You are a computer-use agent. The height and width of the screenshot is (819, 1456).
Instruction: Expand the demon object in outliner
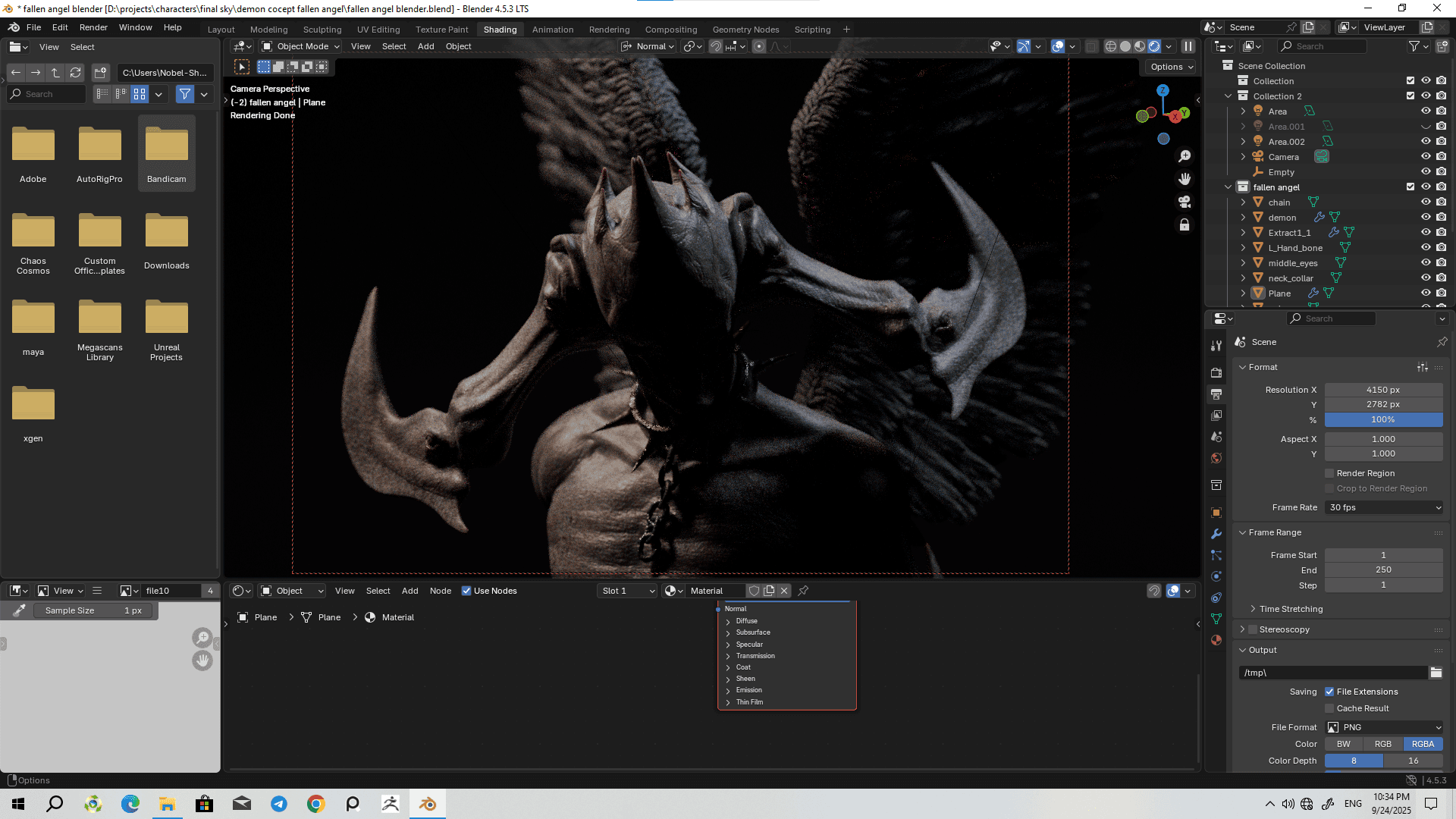[1243, 218]
